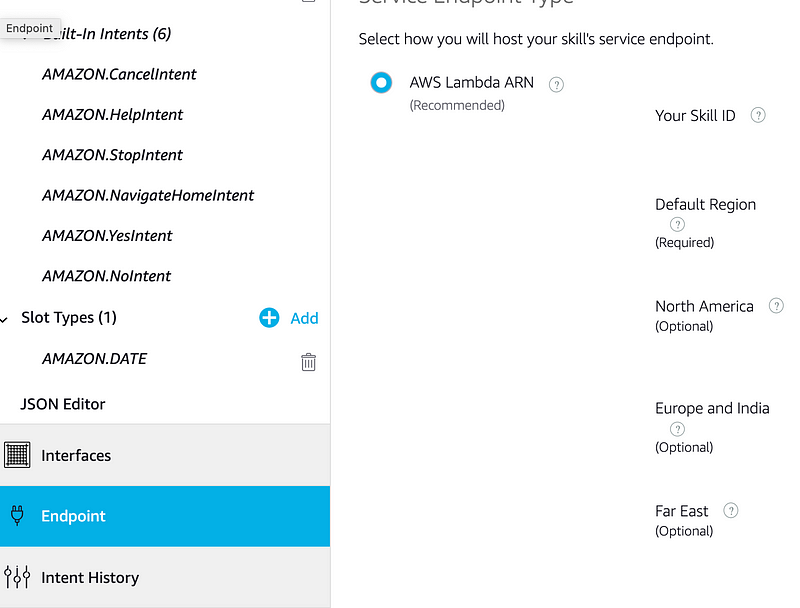Show North America help tooltip
Image resolution: width=800 pixels, height=608 pixels.
(x=776, y=306)
